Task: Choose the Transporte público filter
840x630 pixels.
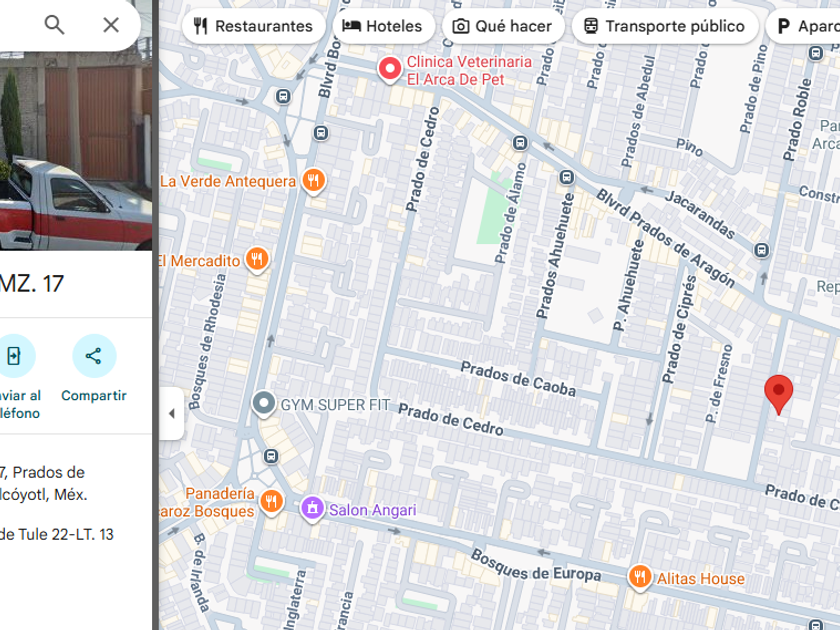Action: pyautogui.click(x=665, y=26)
